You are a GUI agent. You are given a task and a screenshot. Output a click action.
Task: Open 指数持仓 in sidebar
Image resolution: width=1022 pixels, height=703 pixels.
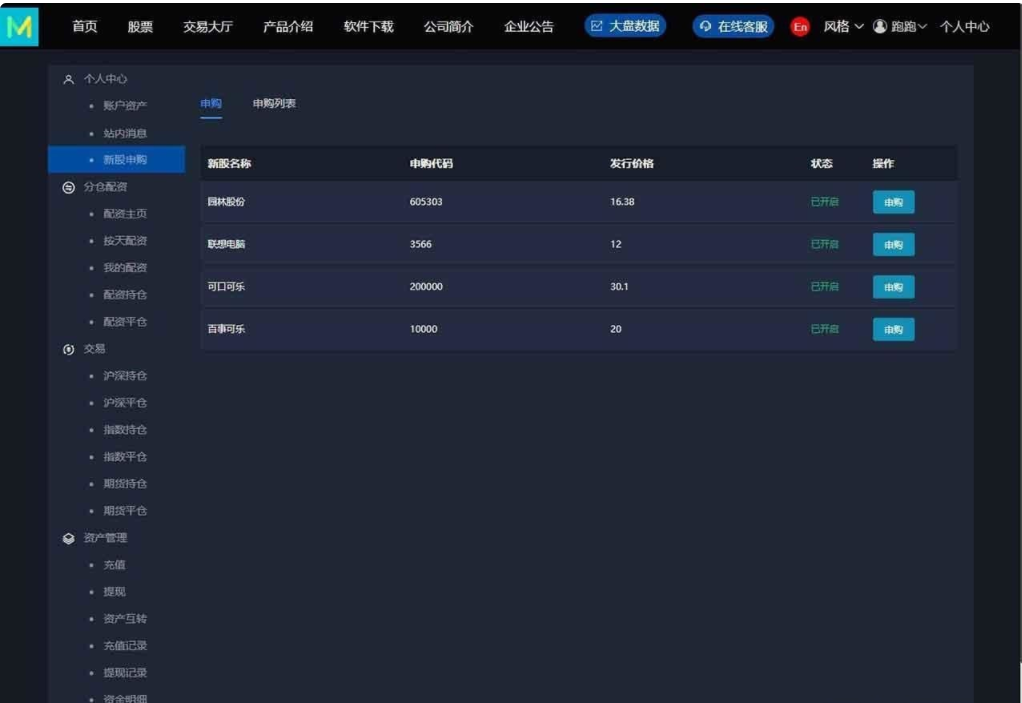click(x=125, y=430)
